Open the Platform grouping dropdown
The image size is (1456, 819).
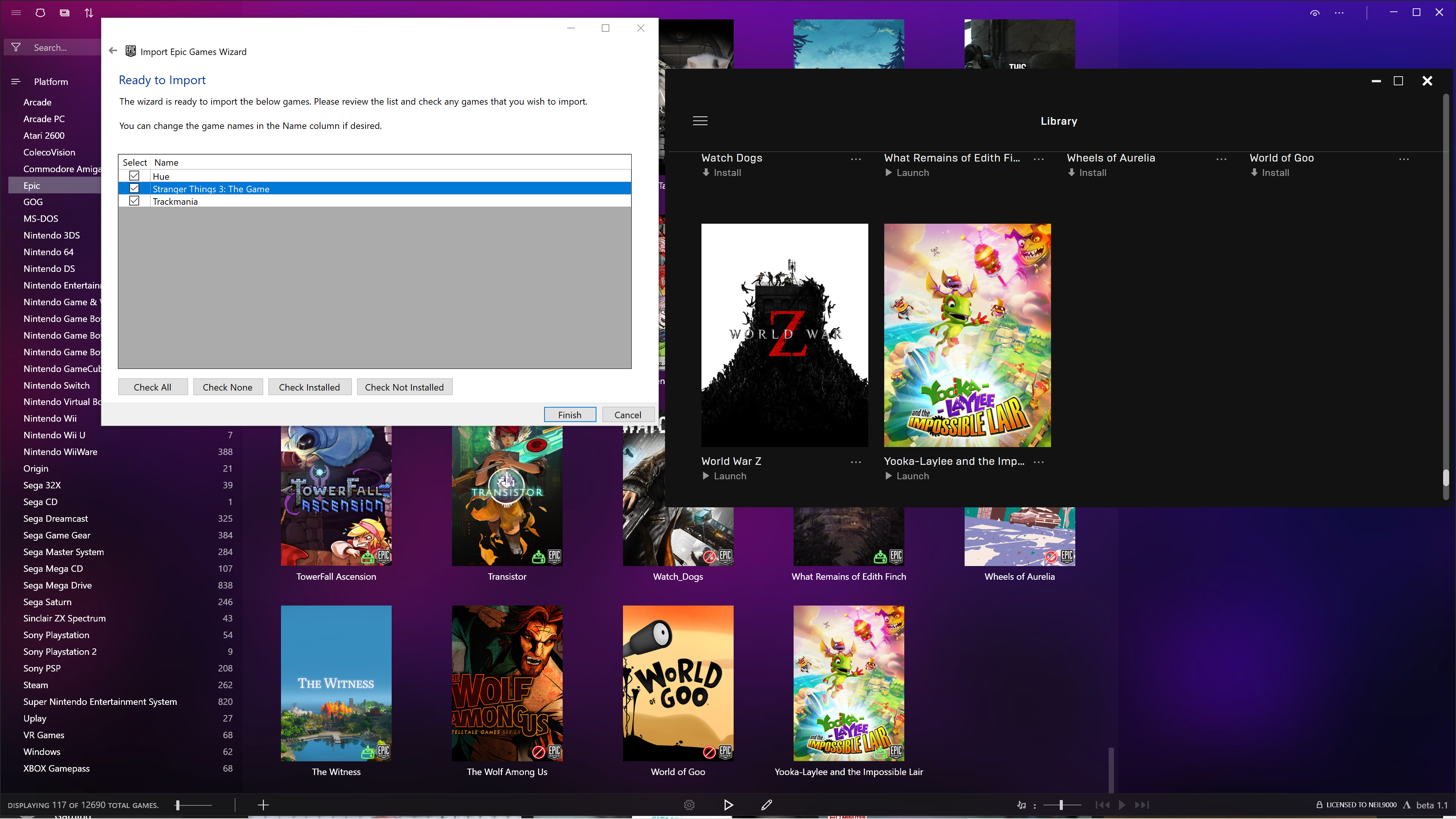51,82
